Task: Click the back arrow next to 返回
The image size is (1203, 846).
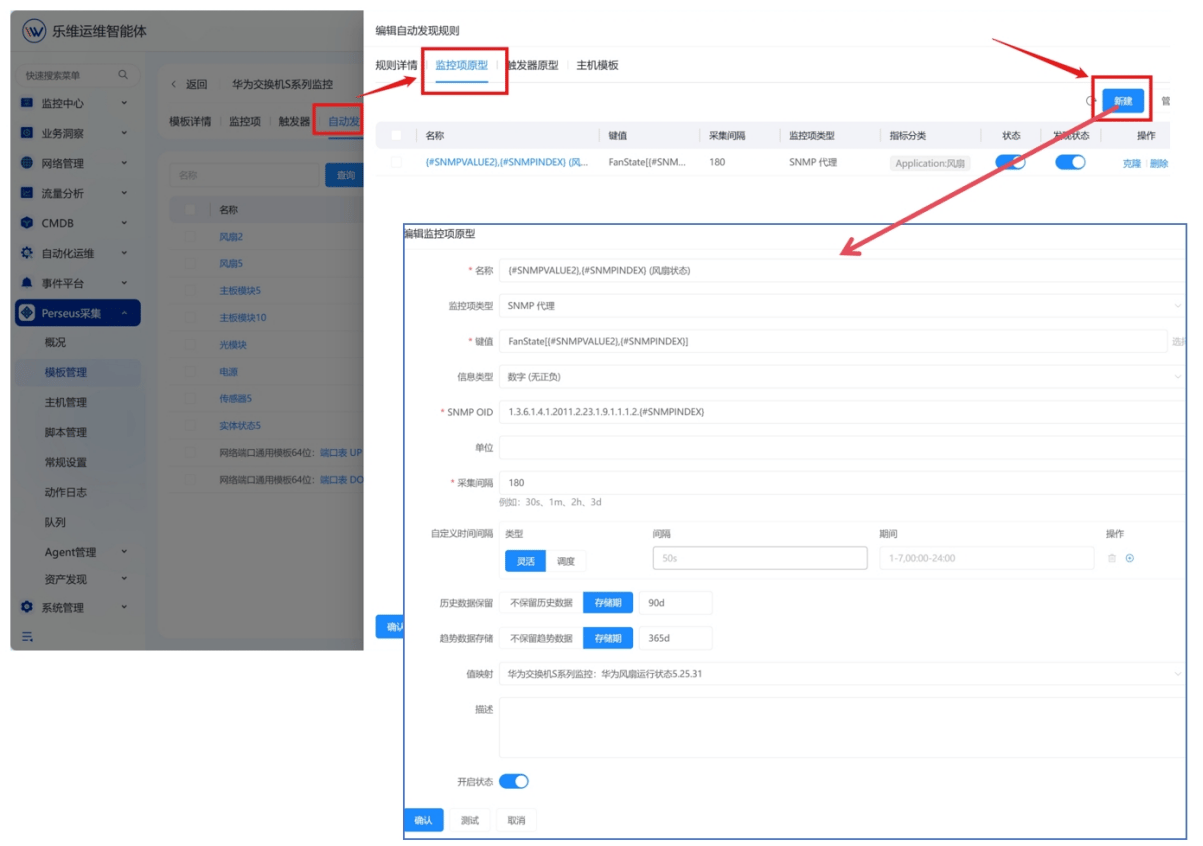Action: pos(174,85)
